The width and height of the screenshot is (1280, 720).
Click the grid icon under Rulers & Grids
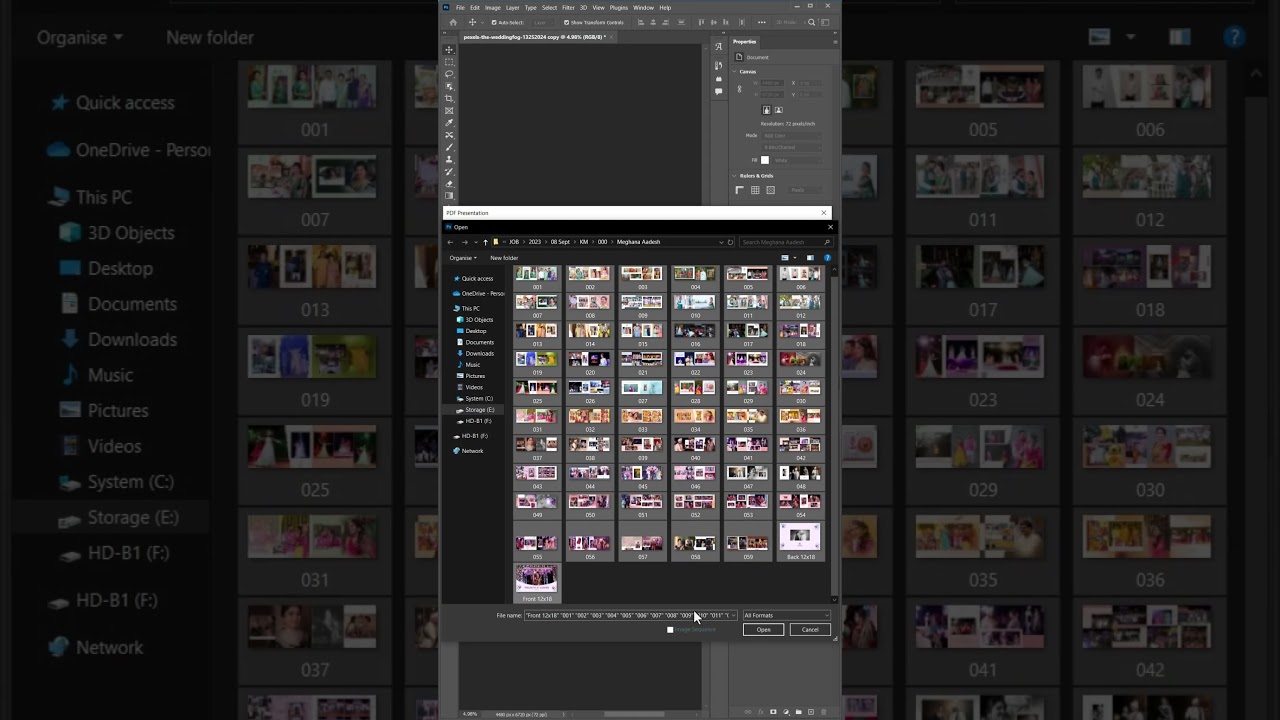pos(755,190)
